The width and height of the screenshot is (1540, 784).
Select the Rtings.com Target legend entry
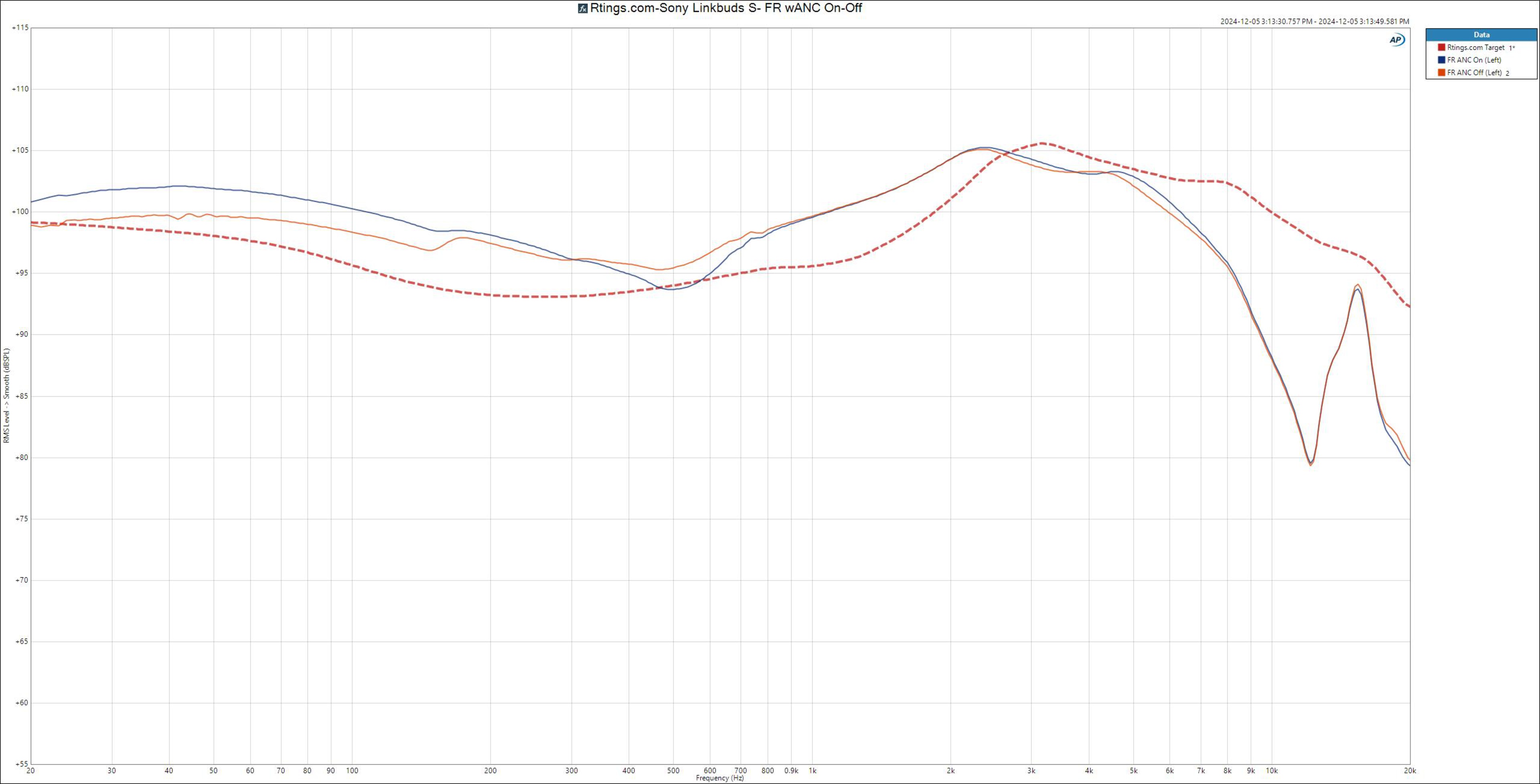coord(1475,47)
